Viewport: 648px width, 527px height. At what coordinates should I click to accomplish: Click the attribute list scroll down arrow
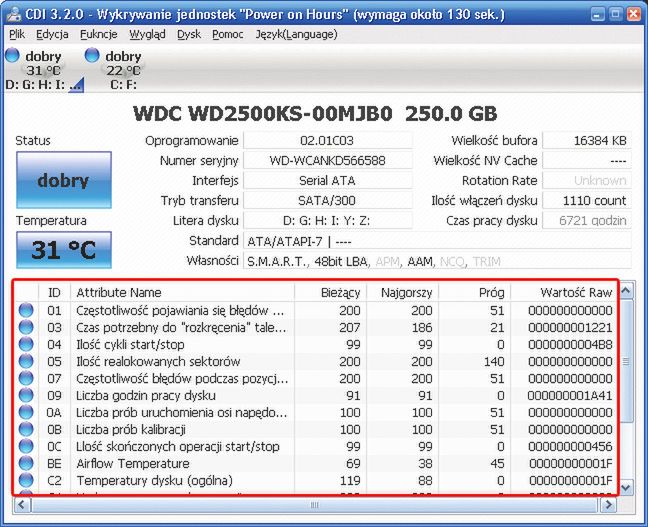(x=626, y=487)
